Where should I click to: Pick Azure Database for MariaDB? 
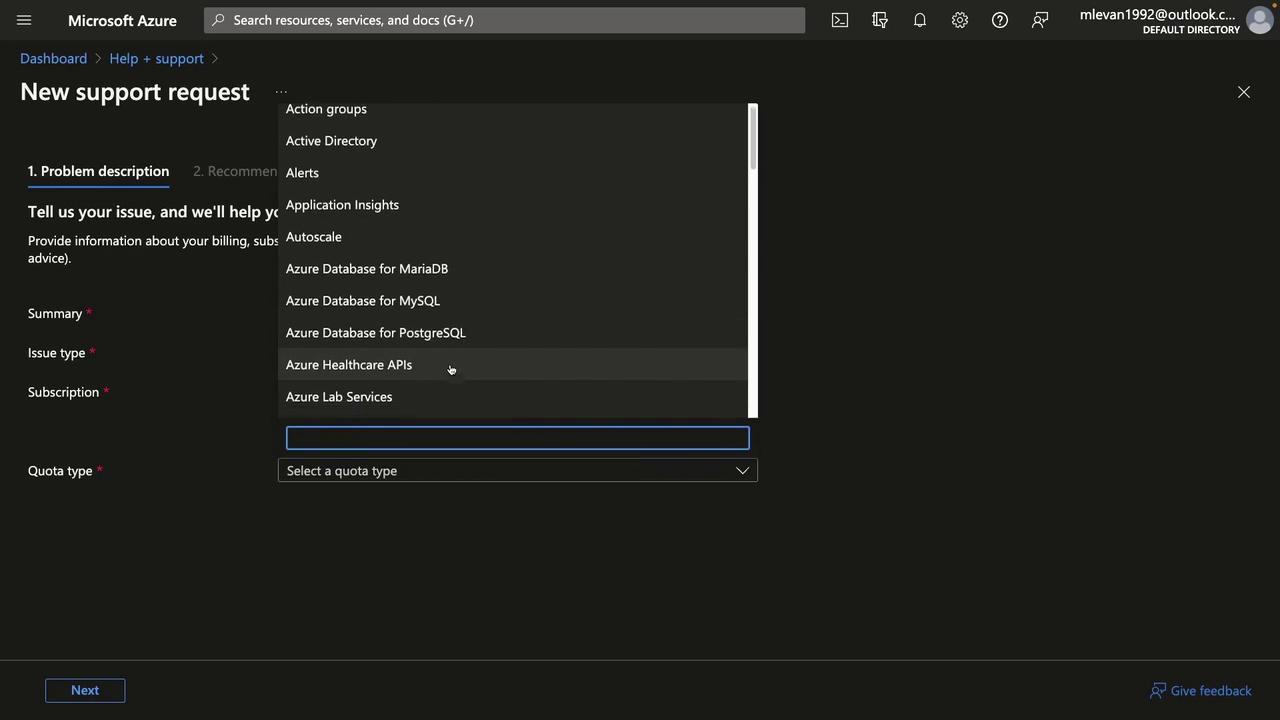pos(513,269)
